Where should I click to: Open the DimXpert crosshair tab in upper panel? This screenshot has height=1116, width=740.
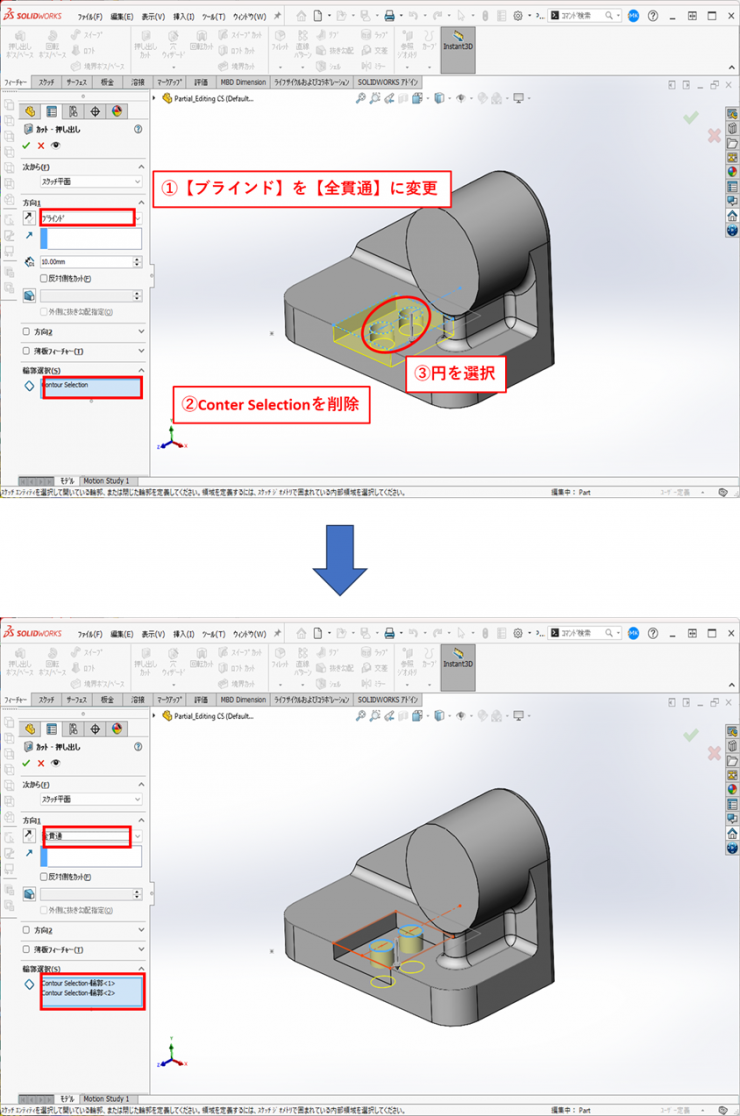pyautogui.click(x=95, y=111)
